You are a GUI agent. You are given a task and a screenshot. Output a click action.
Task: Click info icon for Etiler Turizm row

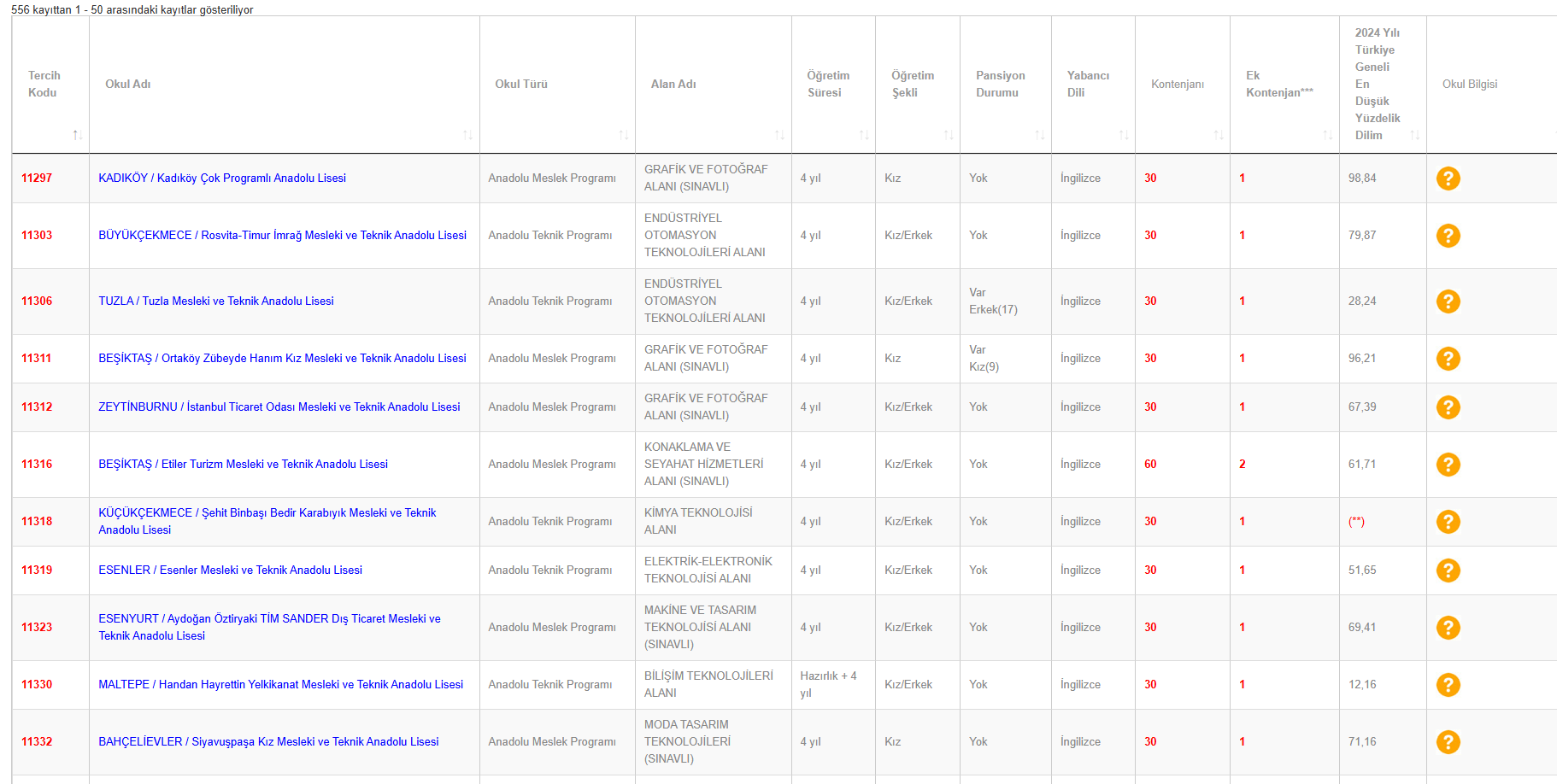pyautogui.click(x=1448, y=465)
